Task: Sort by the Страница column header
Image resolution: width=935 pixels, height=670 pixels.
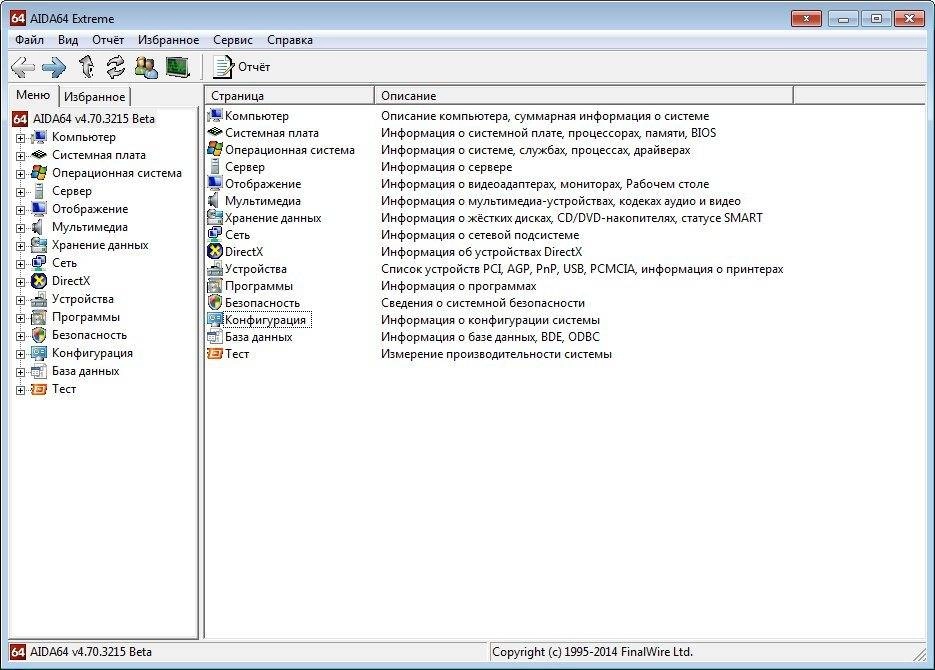Action: (x=289, y=95)
